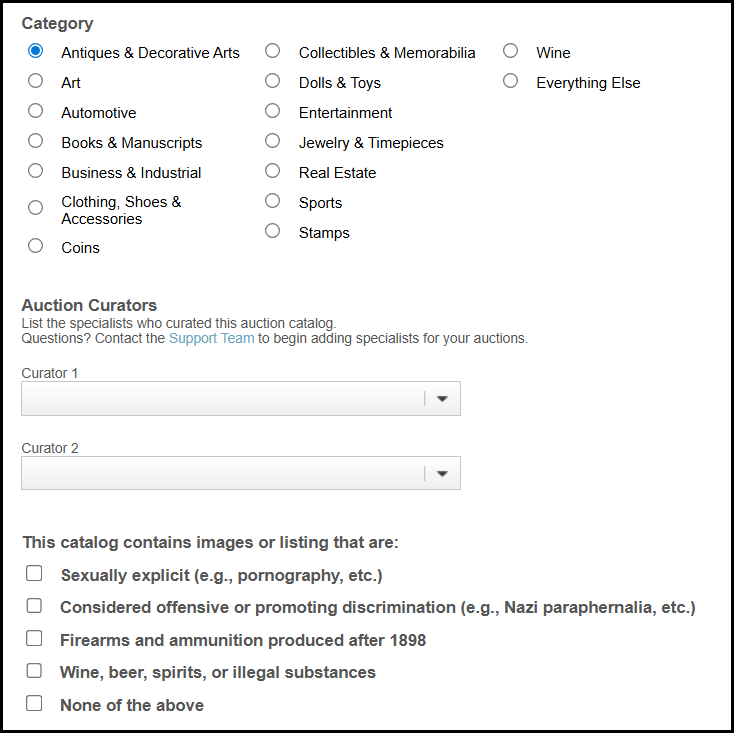
Task: Select Collectibles & Memorabilia category
Action: tap(272, 51)
